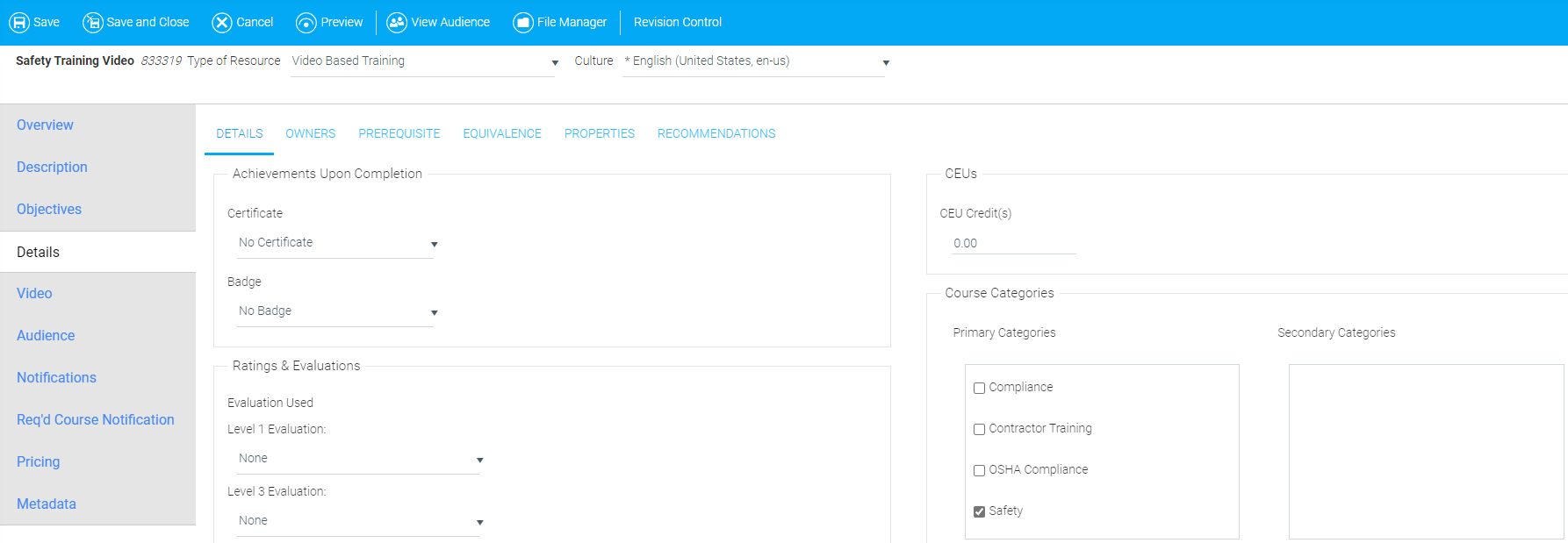Image resolution: width=1568 pixels, height=543 pixels.
Task: Open the Culture language dropdown
Action: [755, 61]
